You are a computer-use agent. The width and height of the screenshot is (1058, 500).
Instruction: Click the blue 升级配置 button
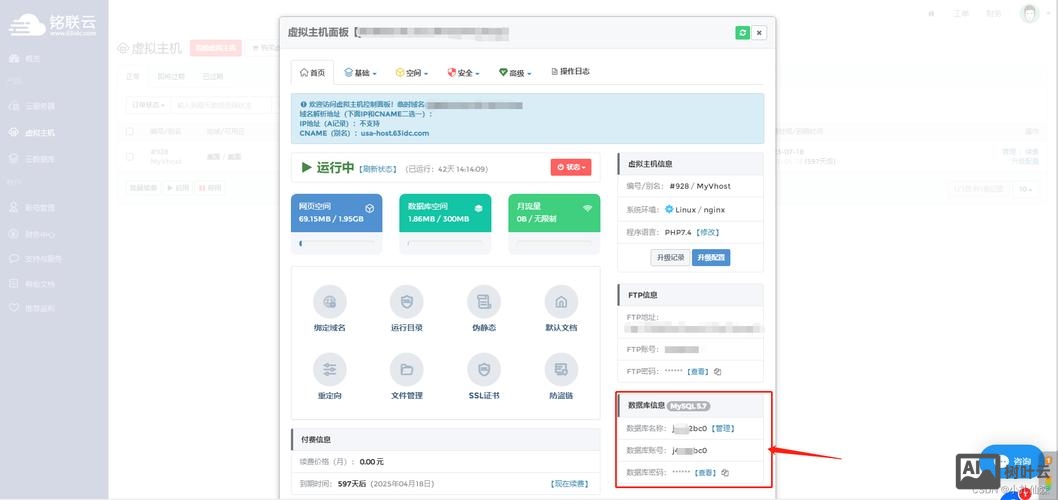coord(711,257)
